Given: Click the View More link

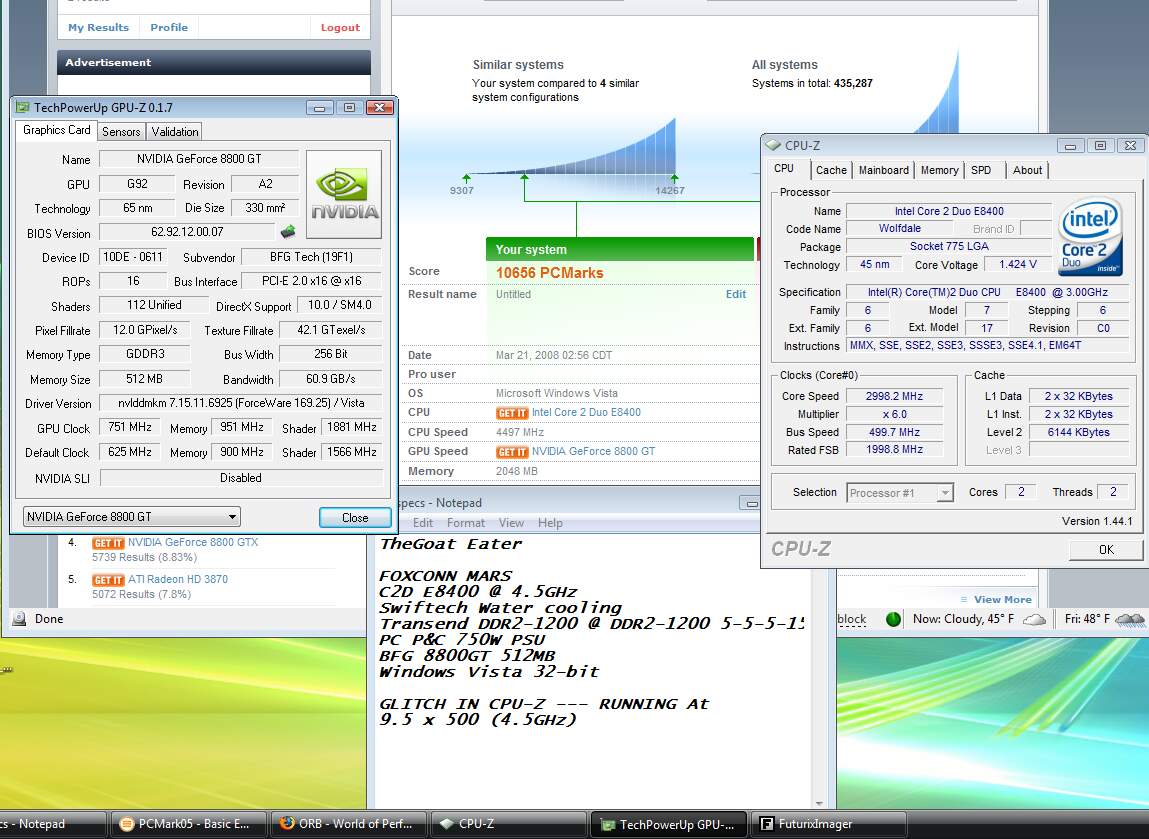Looking at the screenshot, I should pyautogui.click(x=1002, y=599).
